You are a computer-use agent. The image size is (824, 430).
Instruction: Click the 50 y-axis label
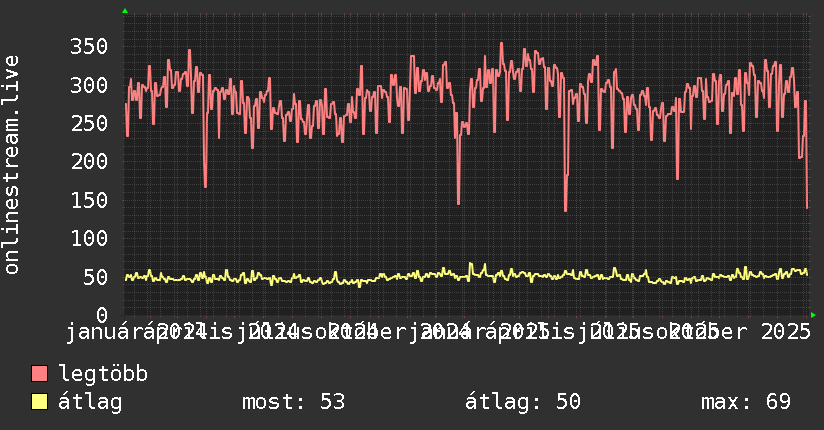click(x=95, y=277)
